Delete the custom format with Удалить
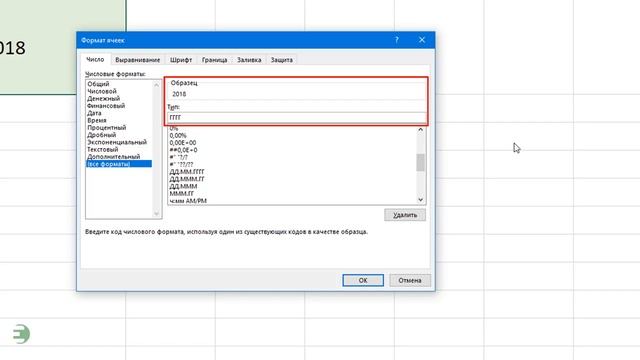 tap(405, 215)
